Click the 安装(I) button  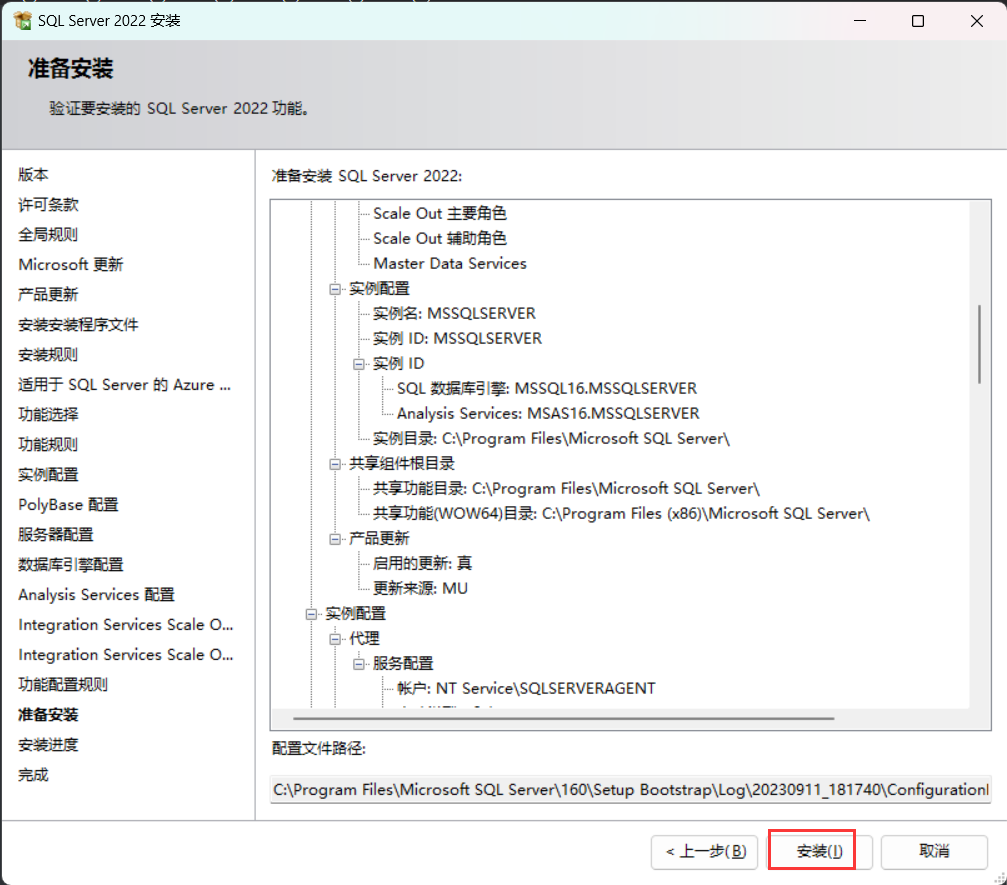coord(819,851)
